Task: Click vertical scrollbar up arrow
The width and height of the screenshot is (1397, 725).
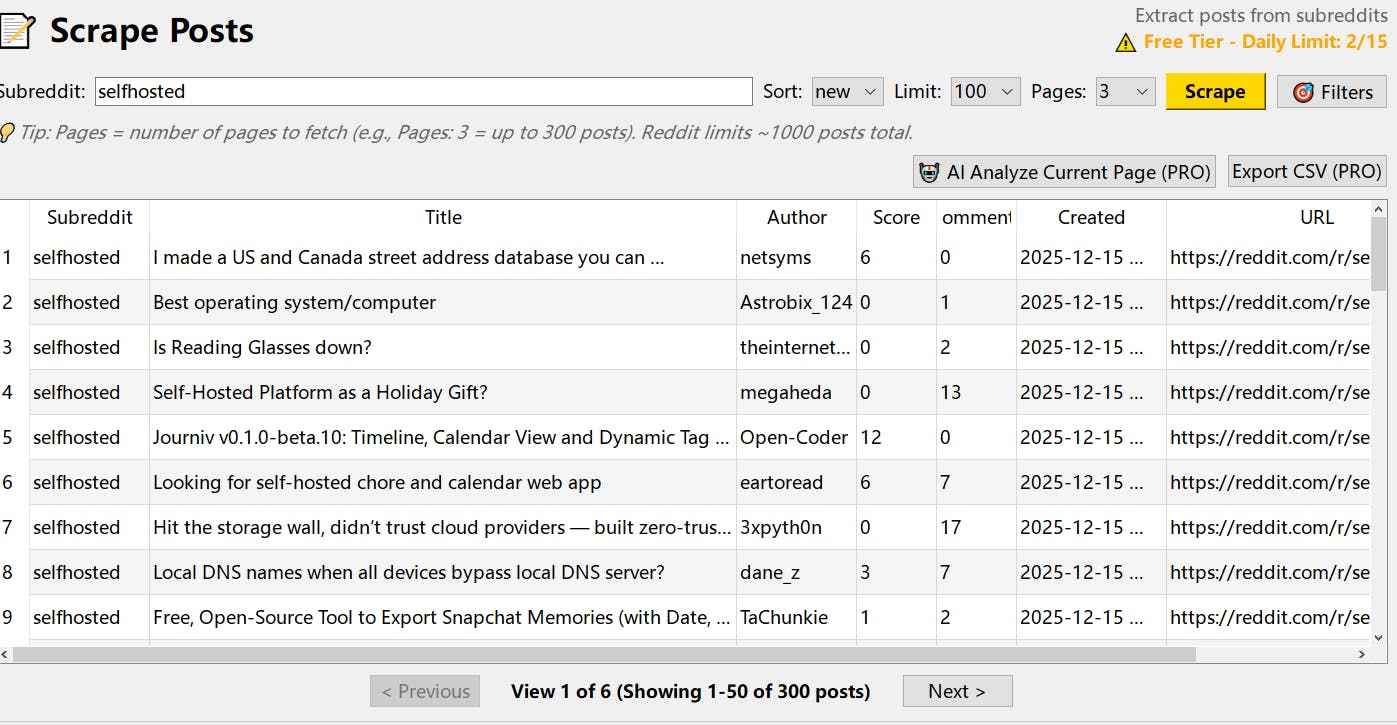Action: coord(1379,209)
